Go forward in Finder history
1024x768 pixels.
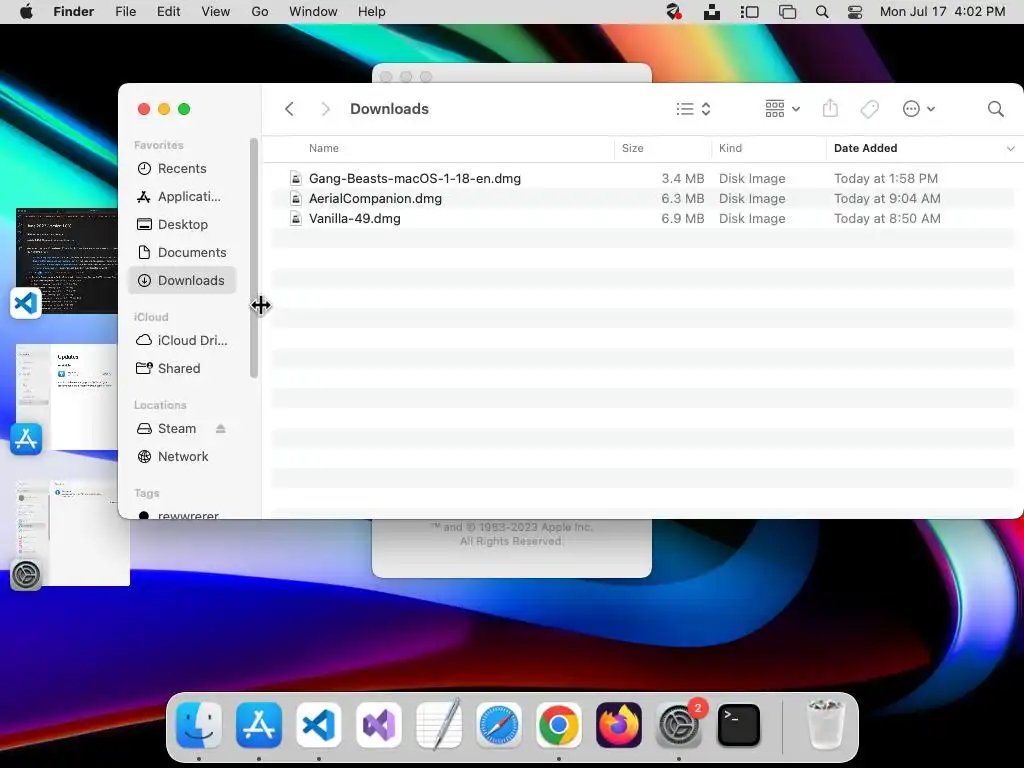(x=325, y=109)
